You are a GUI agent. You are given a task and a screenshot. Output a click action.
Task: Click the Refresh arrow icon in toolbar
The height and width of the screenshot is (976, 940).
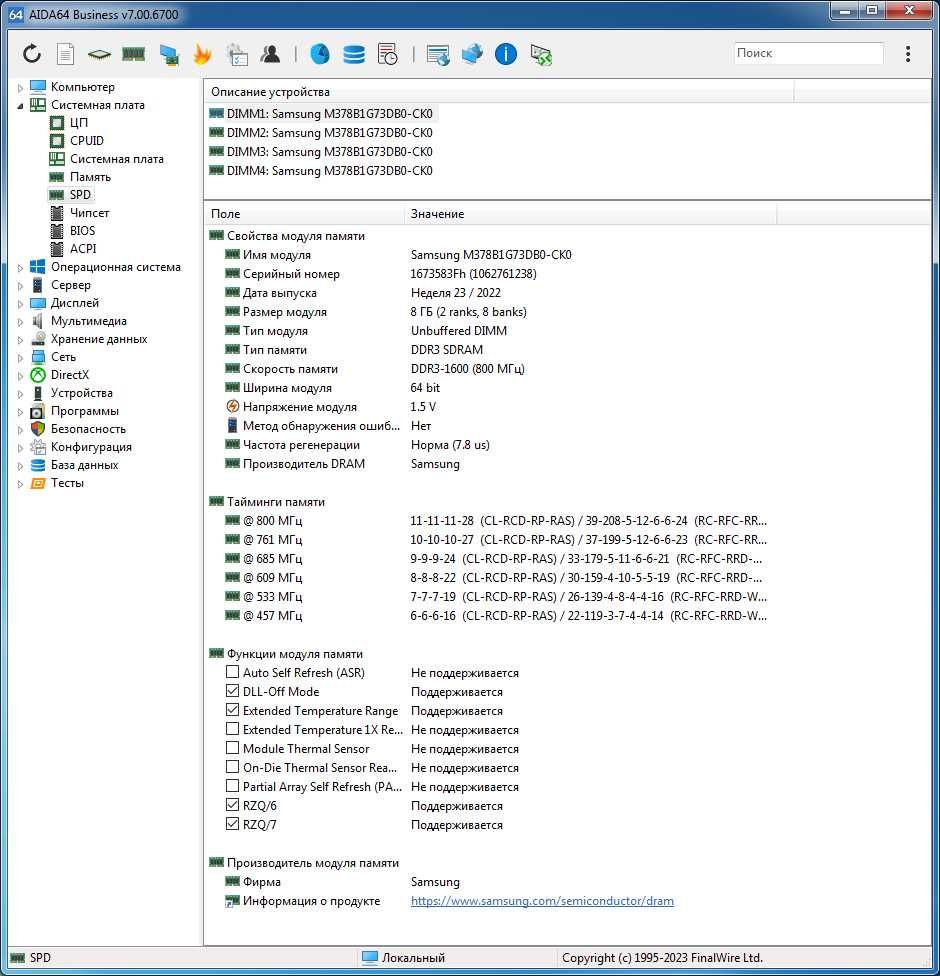click(x=32, y=54)
